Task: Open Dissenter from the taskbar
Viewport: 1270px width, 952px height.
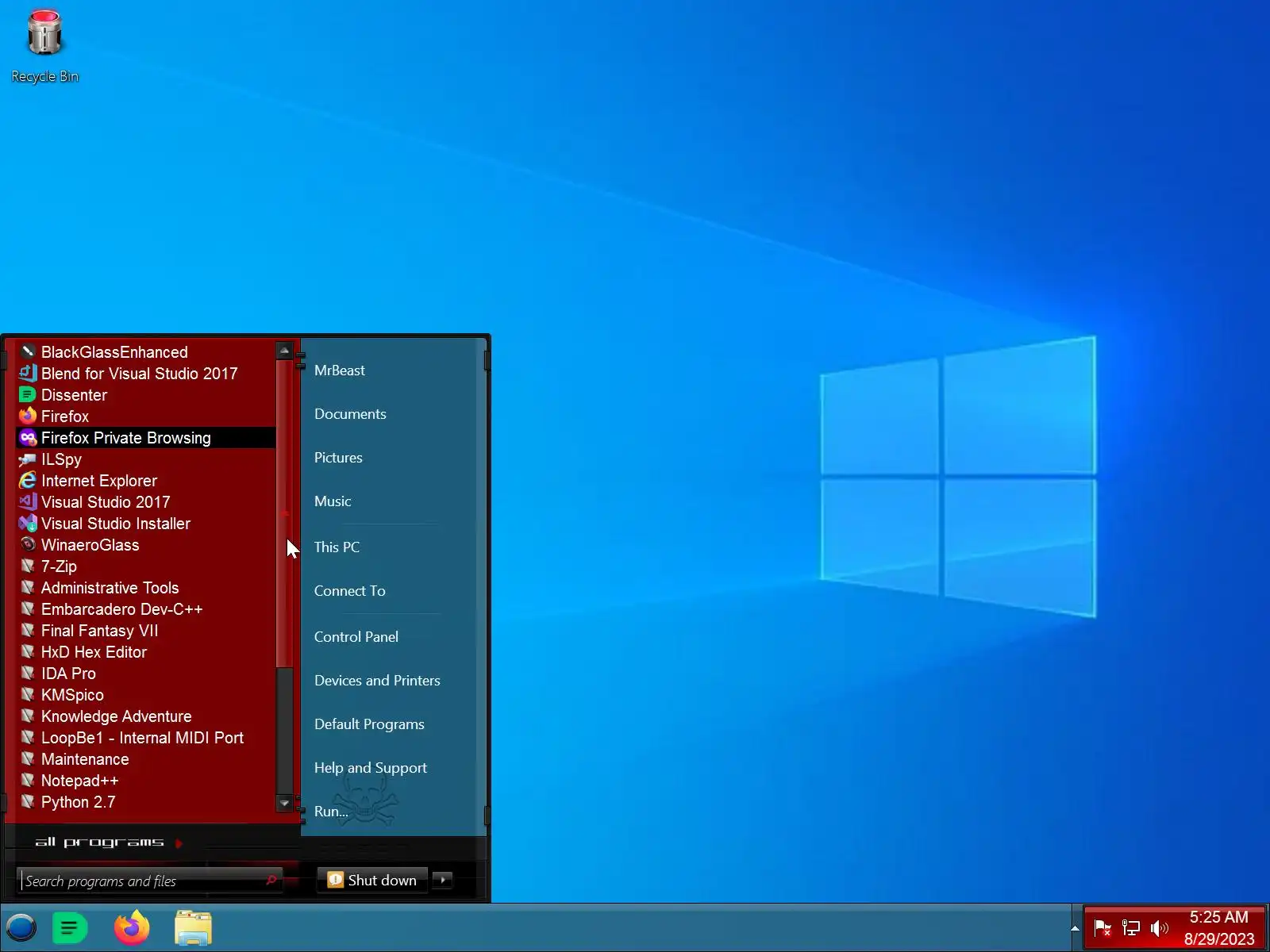Action: click(x=69, y=927)
